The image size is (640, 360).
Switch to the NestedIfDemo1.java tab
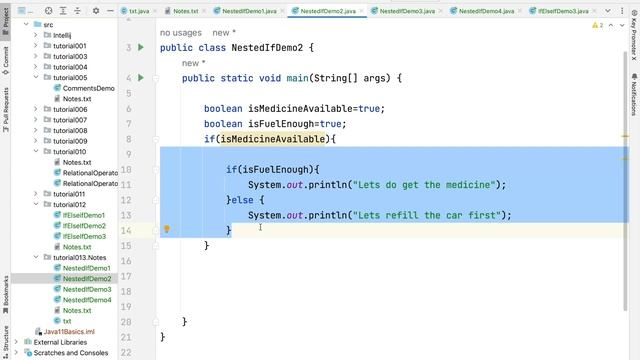pyautogui.click(x=249, y=11)
